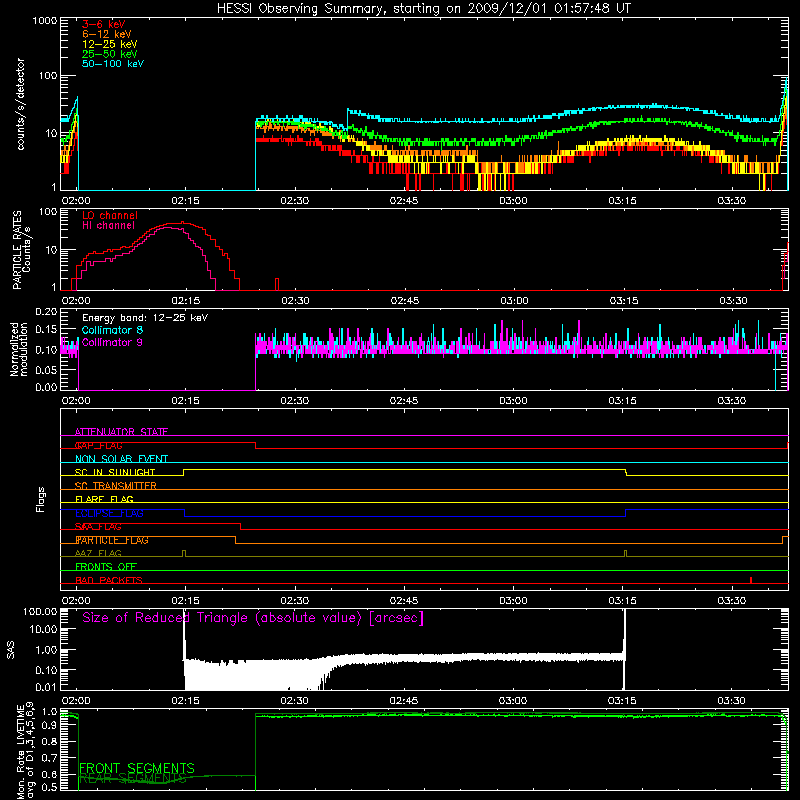Image resolution: width=800 pixels, height=800 pixels.
Task: Select the 3-6 keV legend label
Action: coord(104,24)
